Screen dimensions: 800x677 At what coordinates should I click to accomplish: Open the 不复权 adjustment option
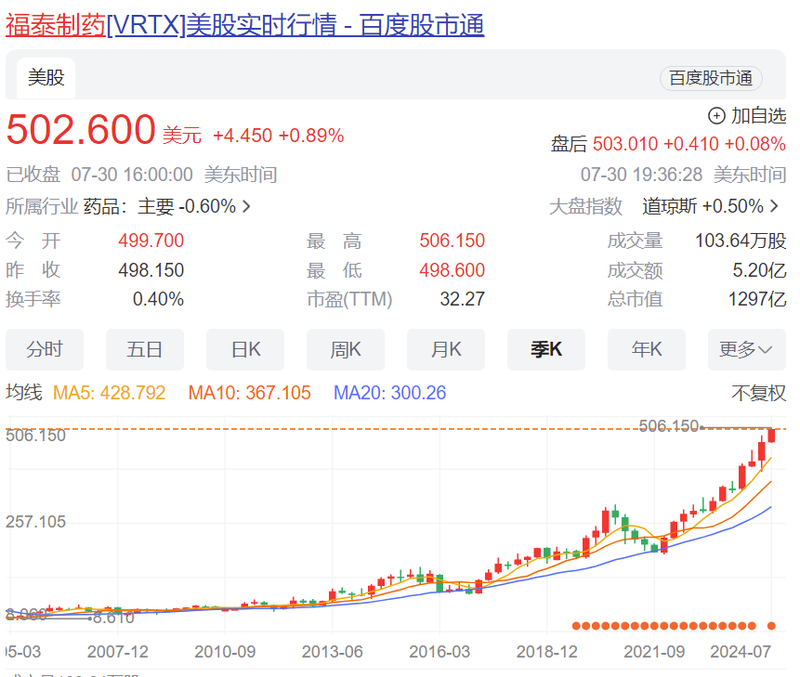pos(761,394)
